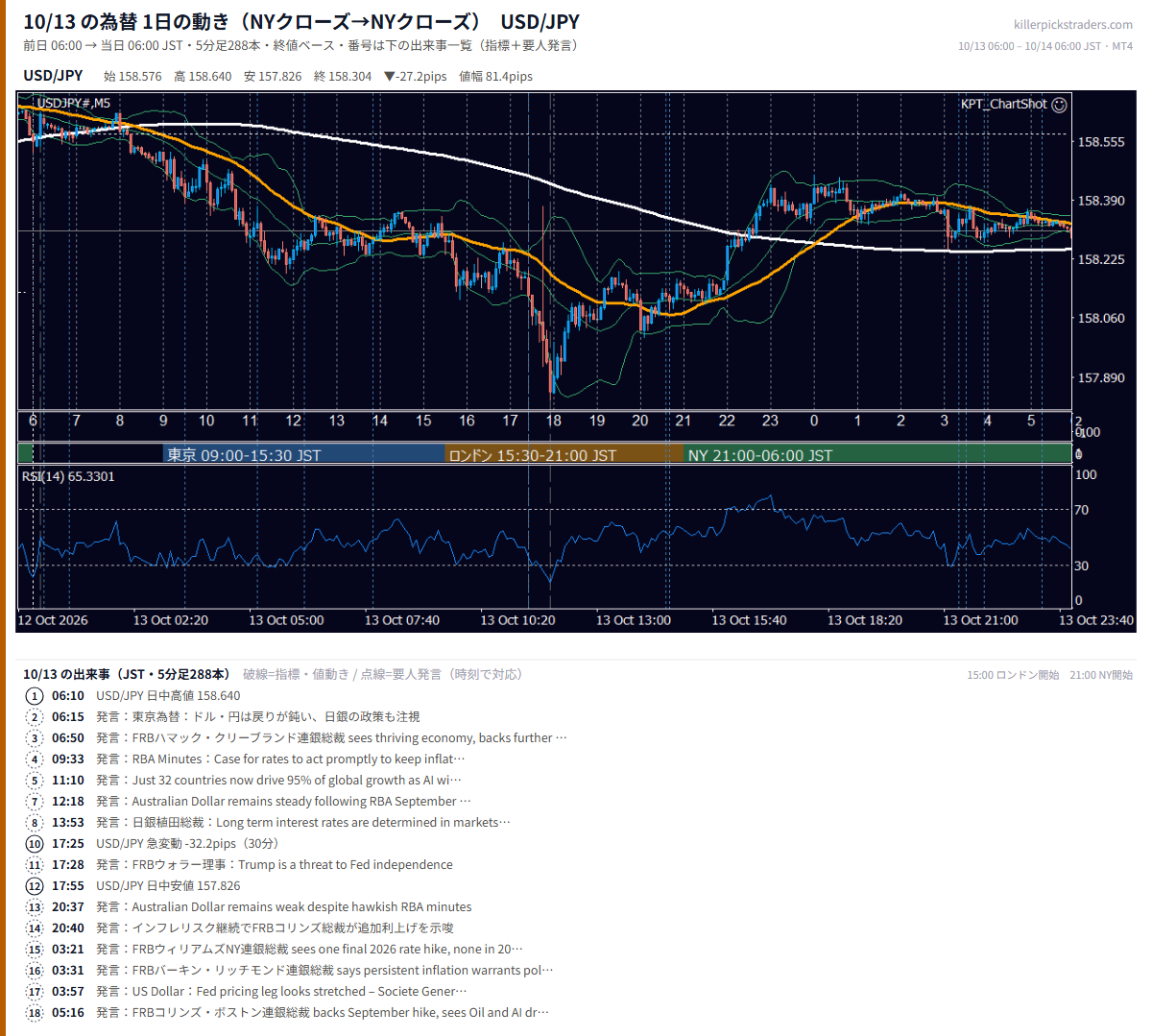The image size is (1152, 1036).
Task: Click the USD/JPY 日中高値 158.640 event row
Action: tap(168, 696)
